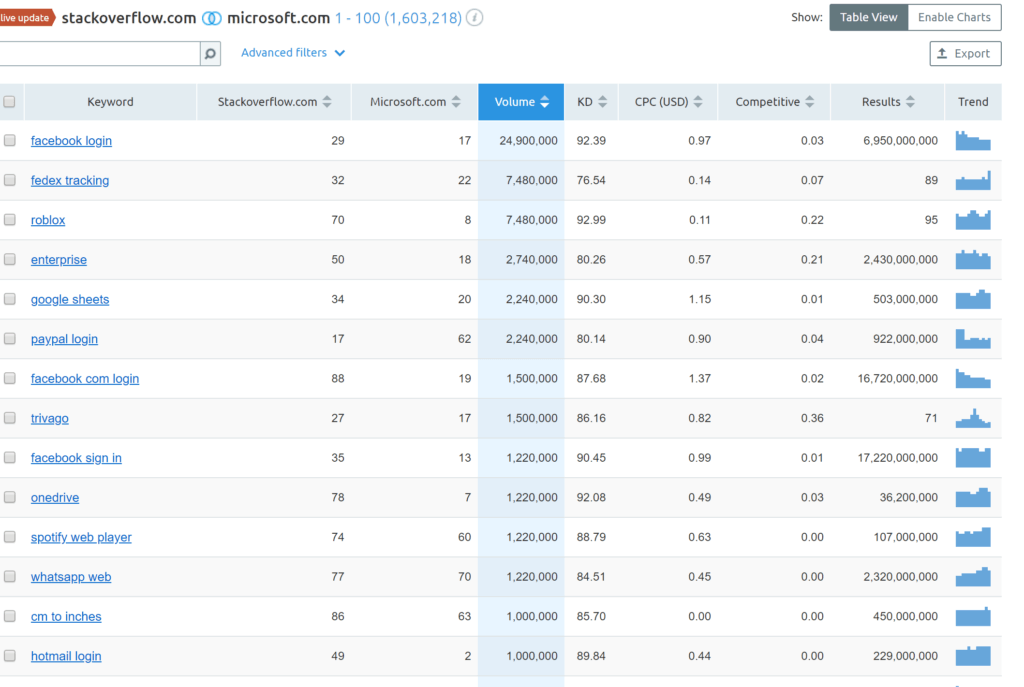
Task: Sort by Microsoft.com column arrows
Action: (456, 102)
